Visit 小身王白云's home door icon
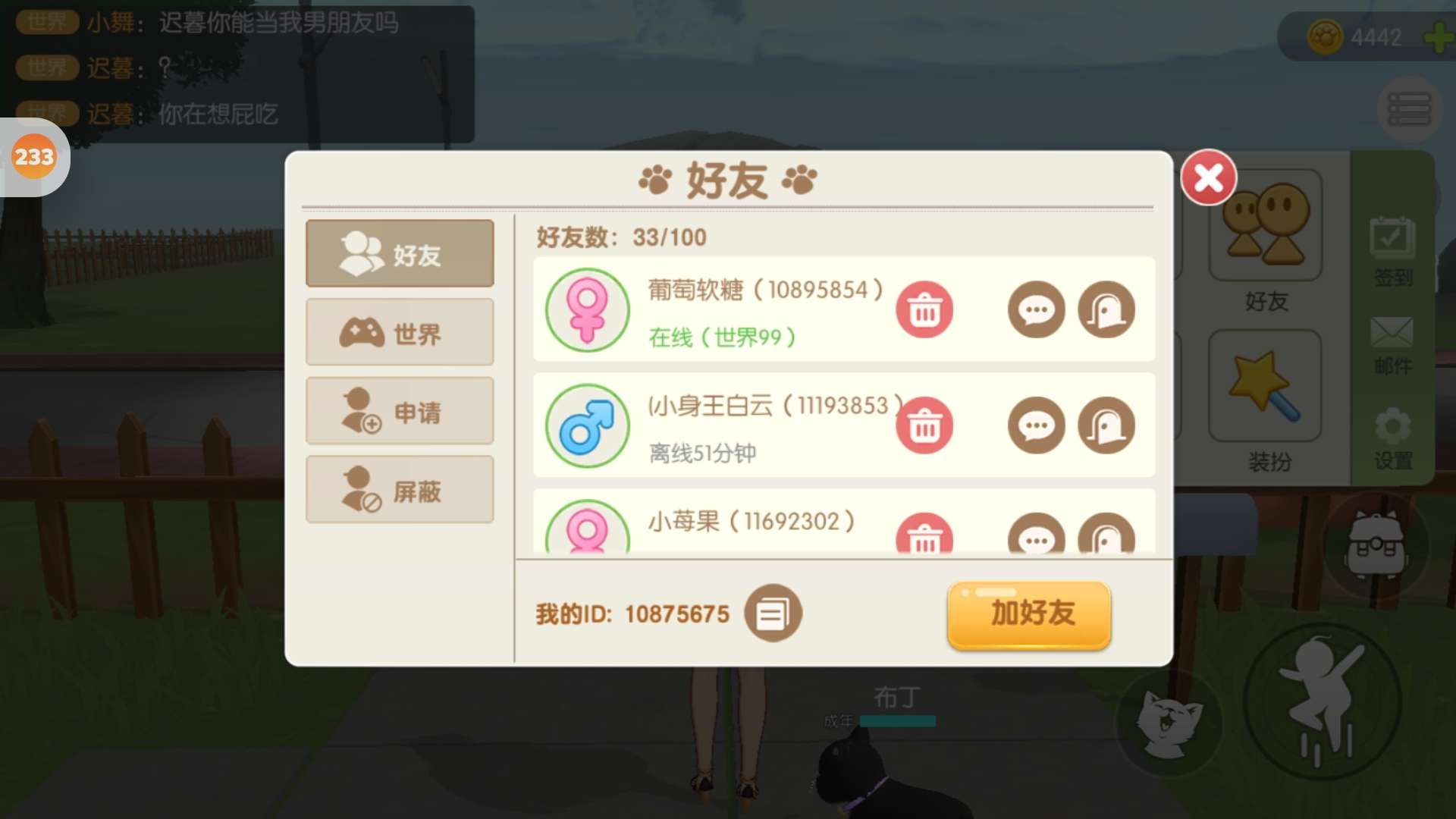1456x819 pixels. (x=1106, y=425)
